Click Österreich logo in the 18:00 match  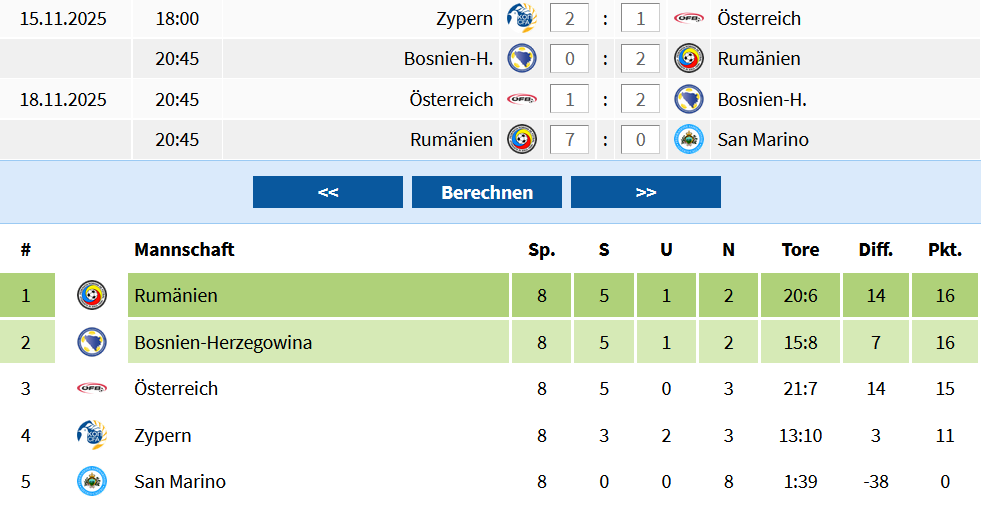pos(688,18)
